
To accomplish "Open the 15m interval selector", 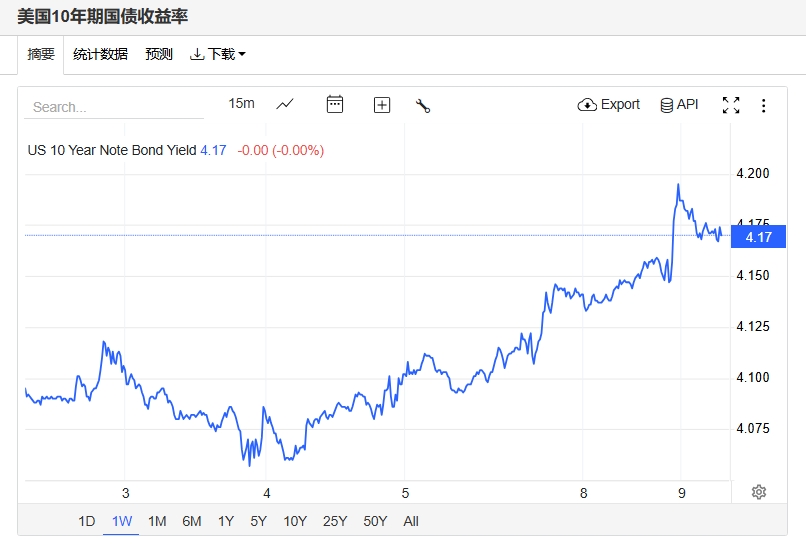I will pyautogui.click(x=241, y=103).
